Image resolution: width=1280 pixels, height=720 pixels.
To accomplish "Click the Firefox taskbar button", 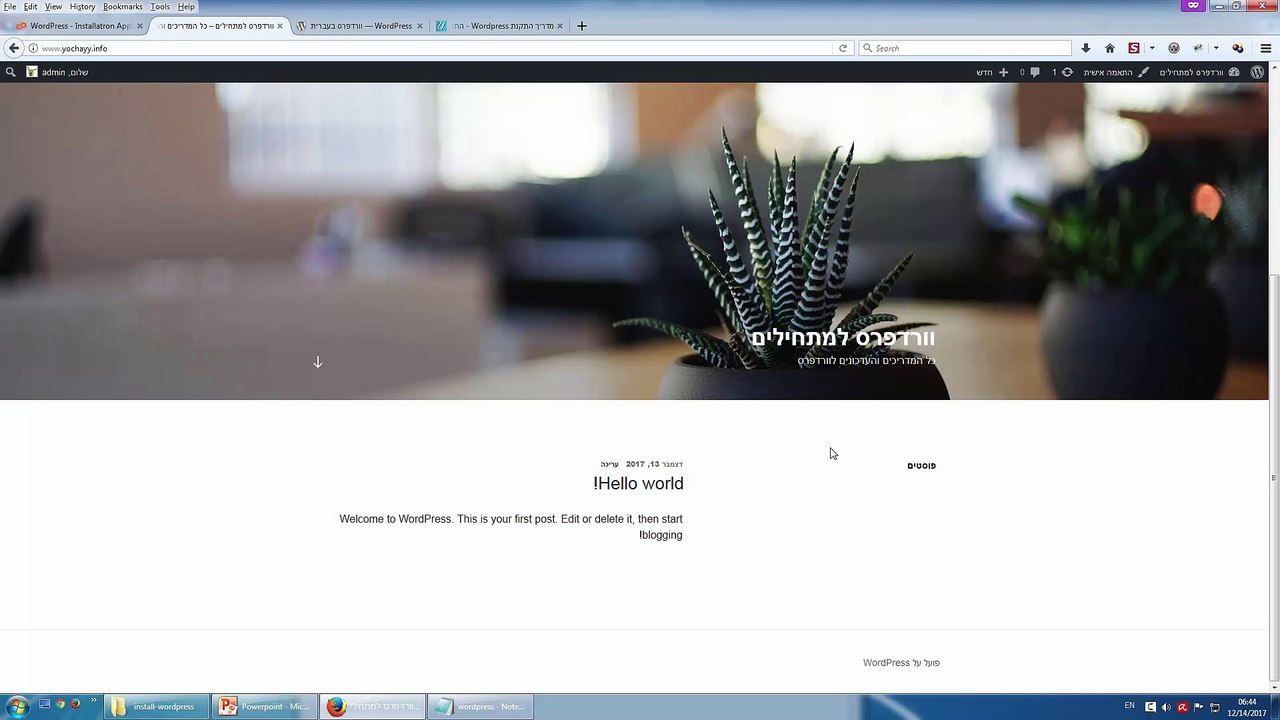I will click(x=373, y=707).
